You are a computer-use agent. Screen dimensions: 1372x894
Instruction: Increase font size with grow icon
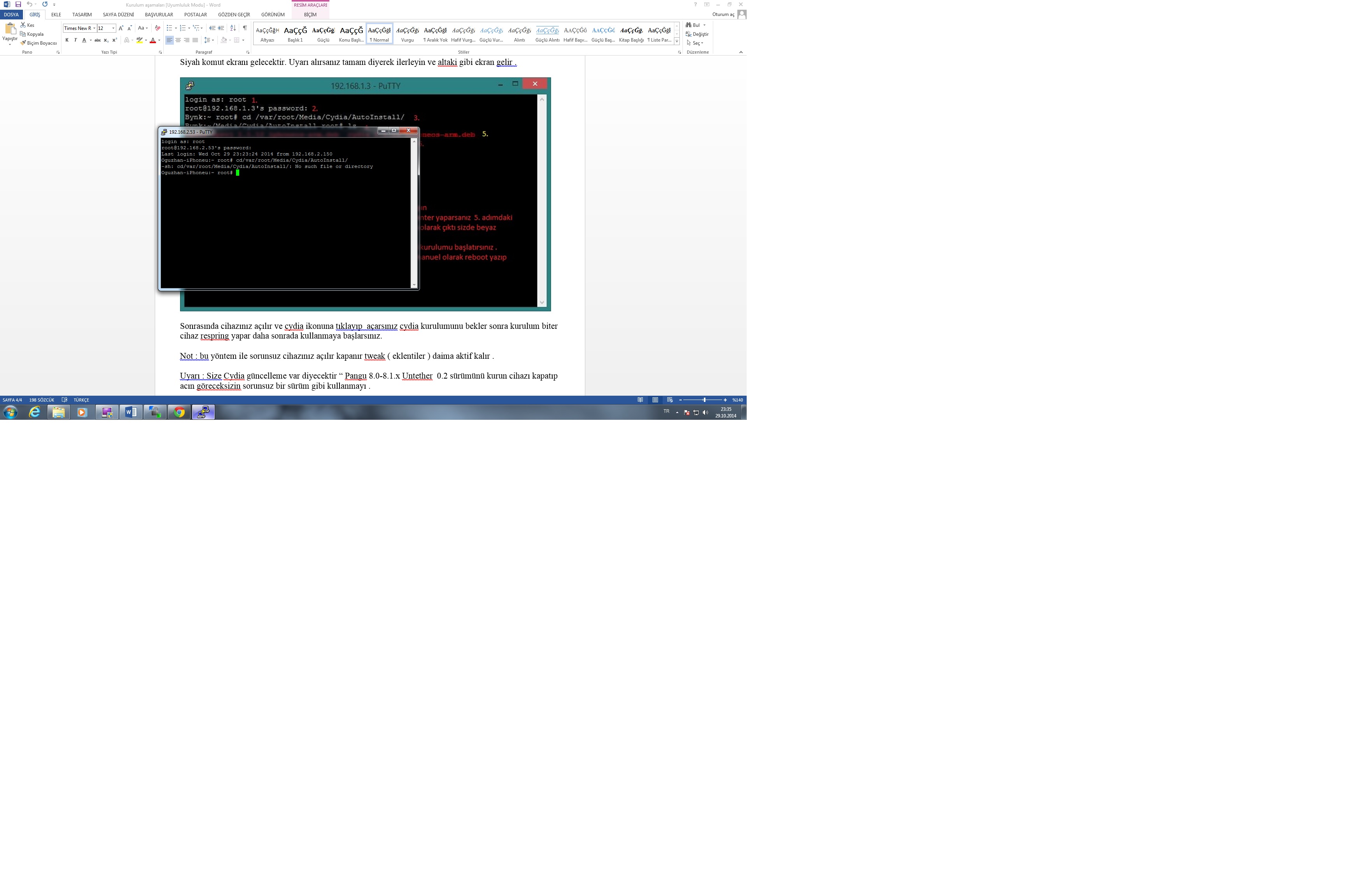click(121, 28)
